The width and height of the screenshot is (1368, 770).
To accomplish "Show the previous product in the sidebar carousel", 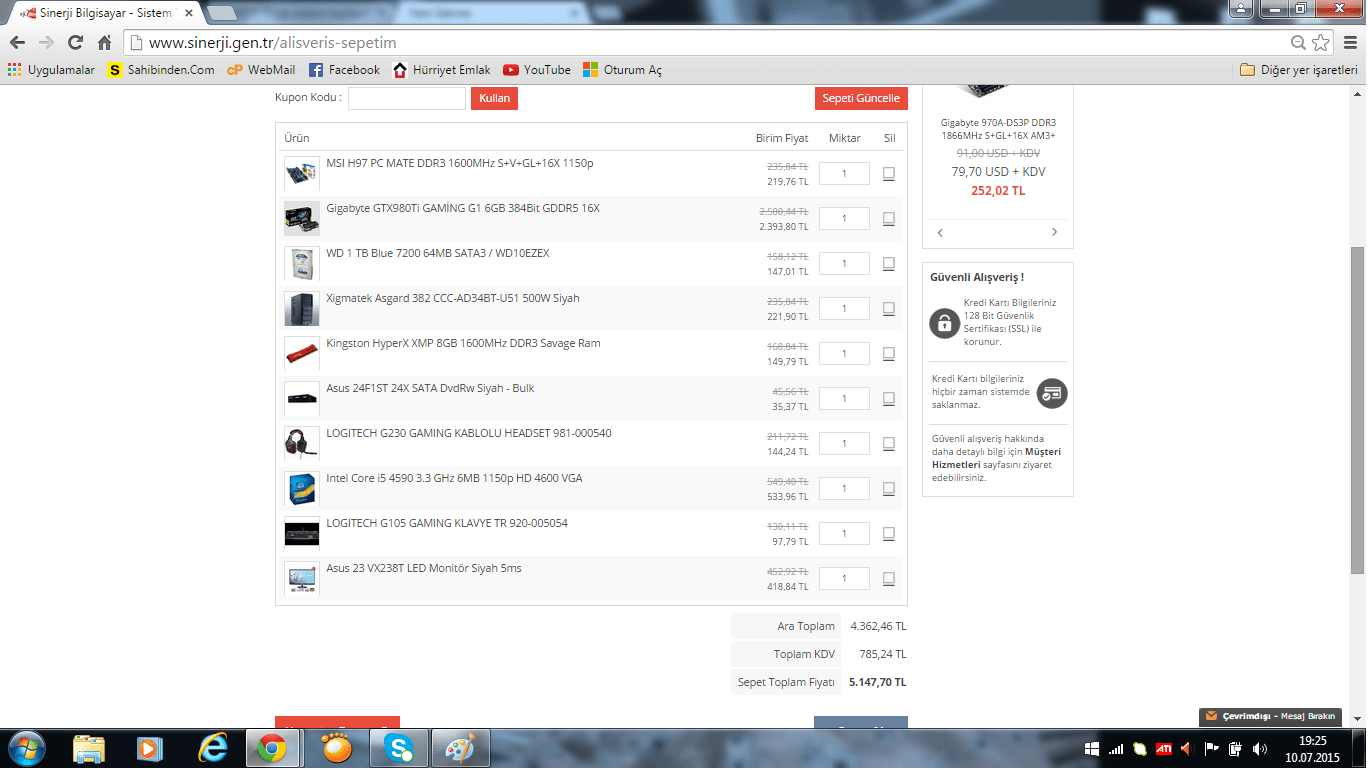I will [940, 233].
